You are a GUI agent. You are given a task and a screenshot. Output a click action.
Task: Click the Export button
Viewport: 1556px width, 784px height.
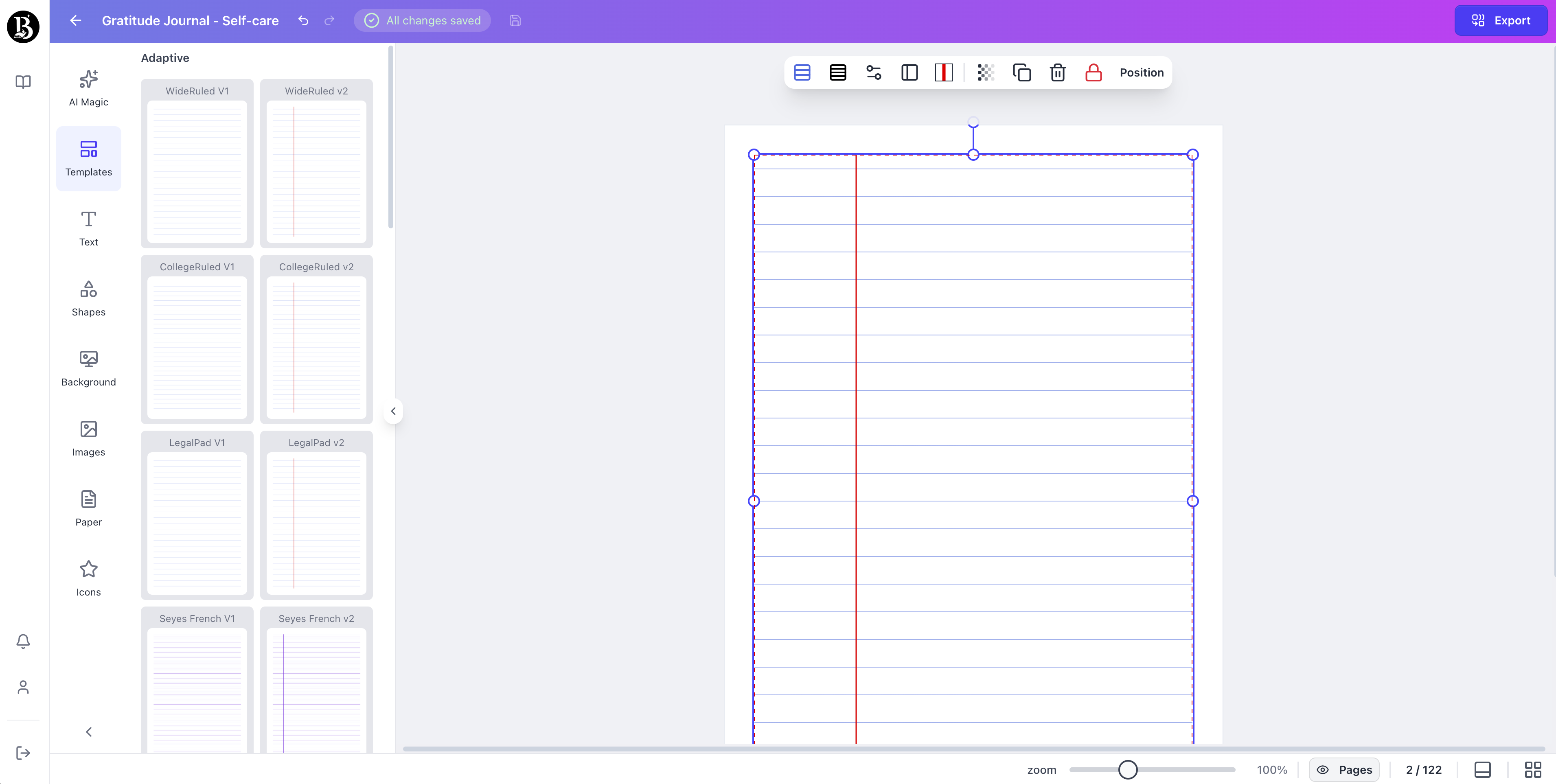[1501, 20]
